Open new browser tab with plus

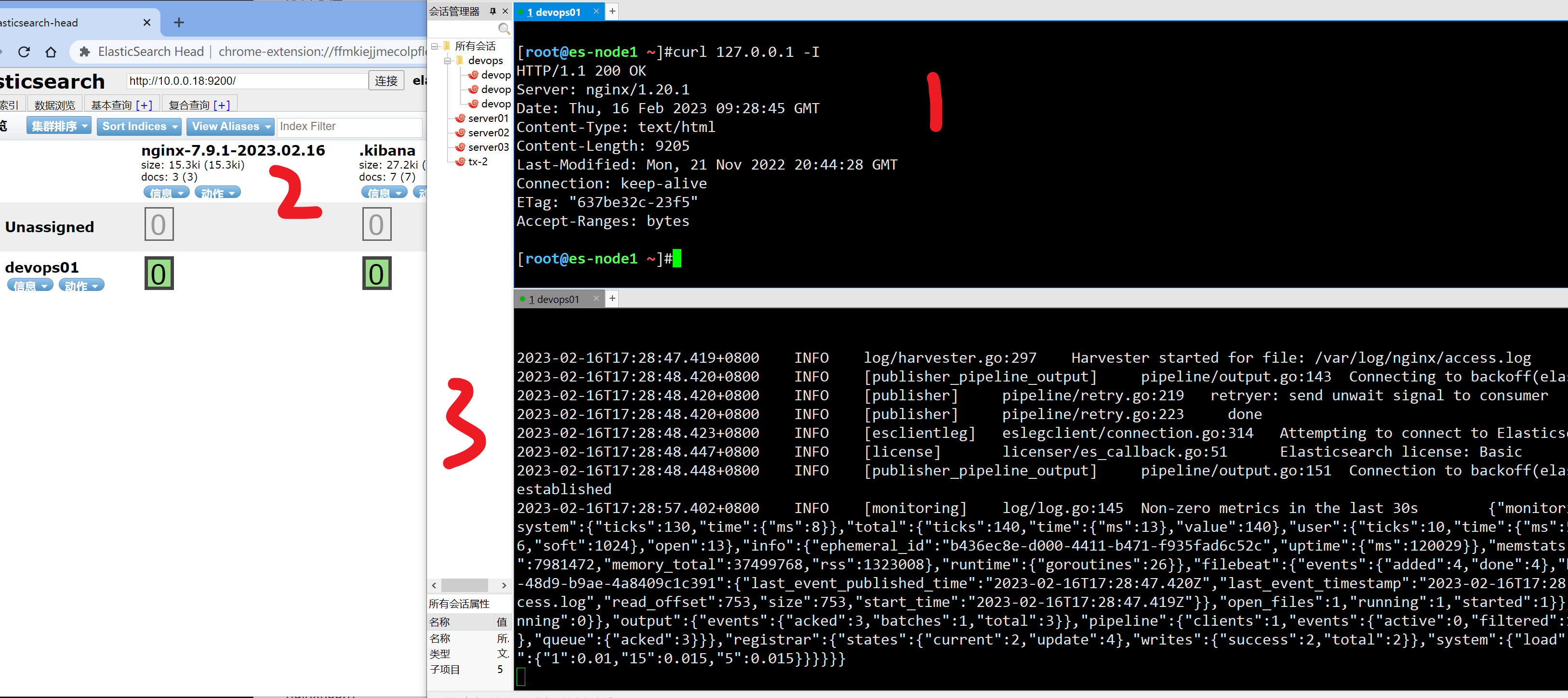pos(178,23)
